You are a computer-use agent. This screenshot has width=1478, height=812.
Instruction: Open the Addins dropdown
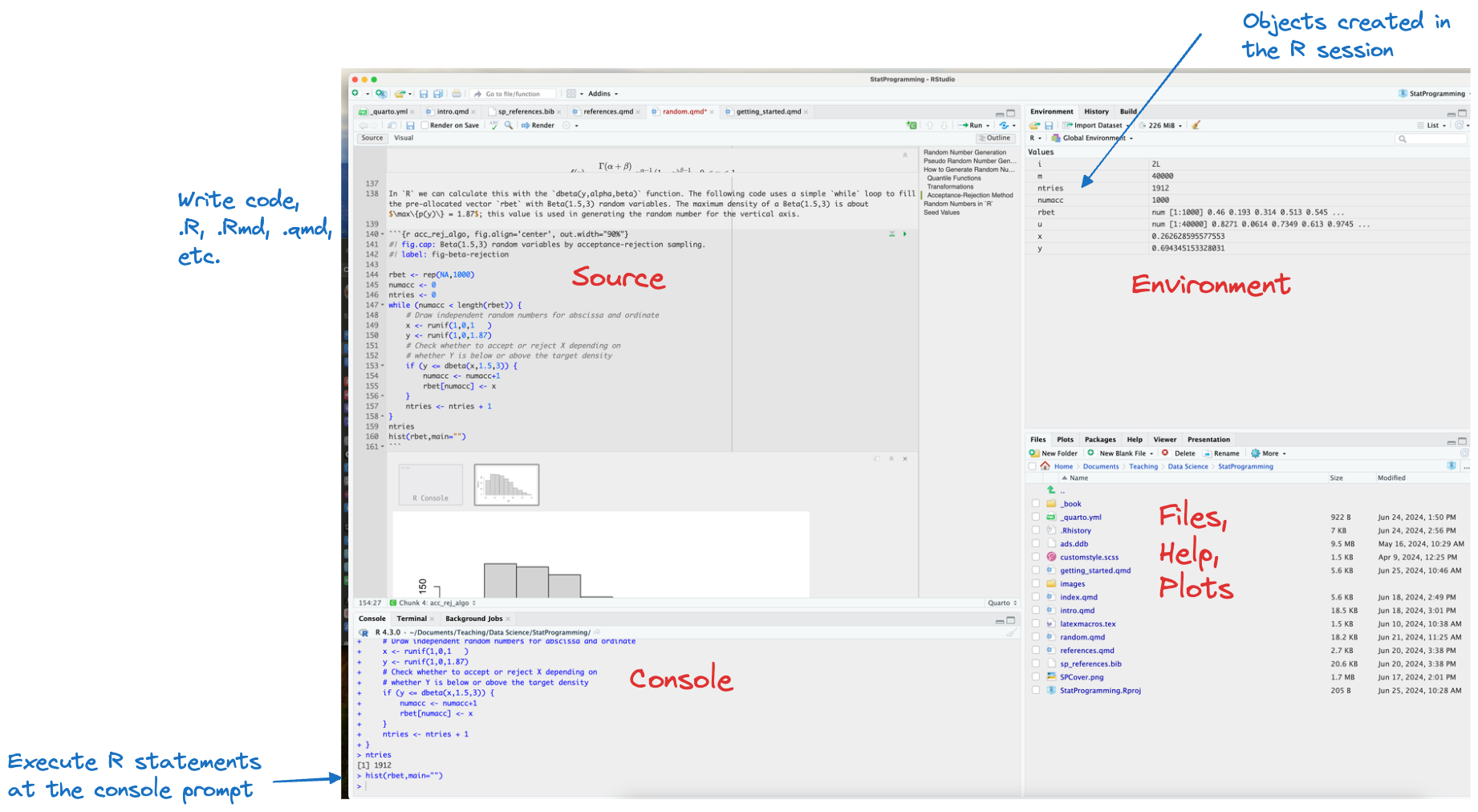[x=603, y=94]
